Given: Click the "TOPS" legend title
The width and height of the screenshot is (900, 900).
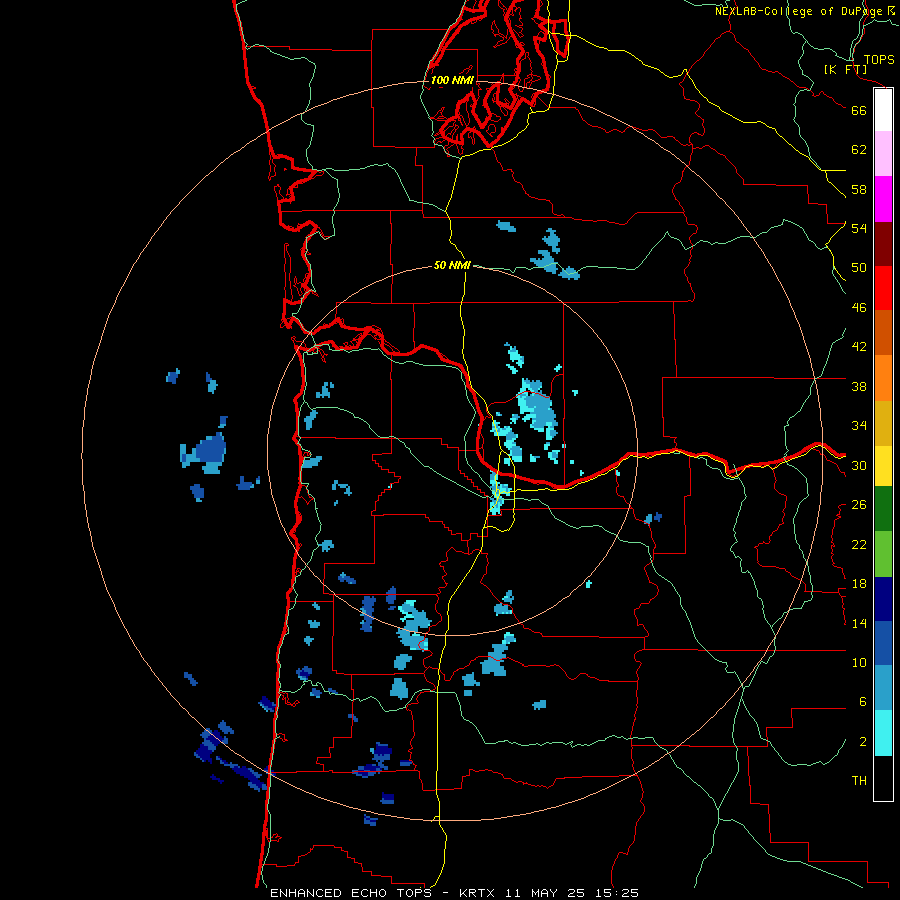Looking at the screenshot, I should (x=879, y=59).
